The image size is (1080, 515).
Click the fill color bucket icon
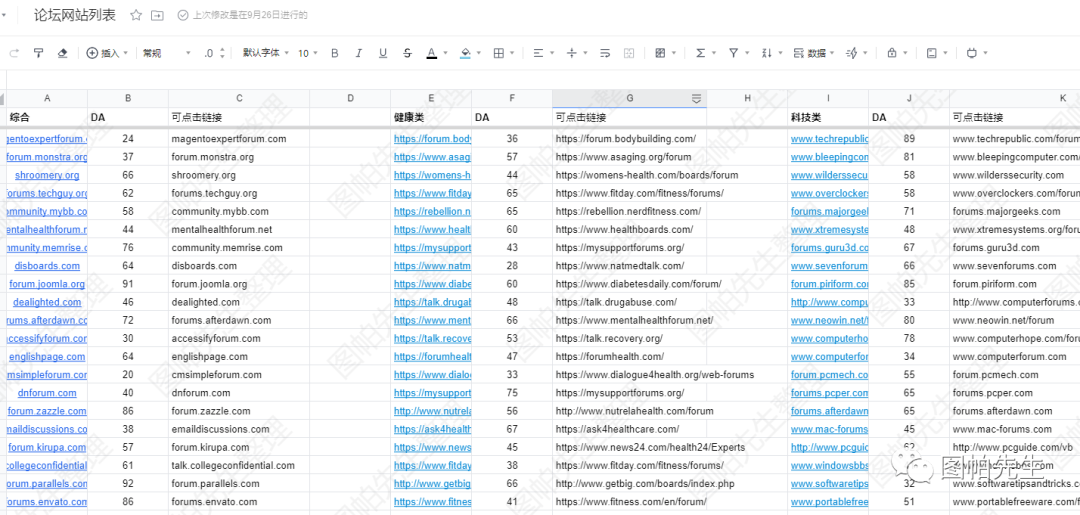[465, 53]
